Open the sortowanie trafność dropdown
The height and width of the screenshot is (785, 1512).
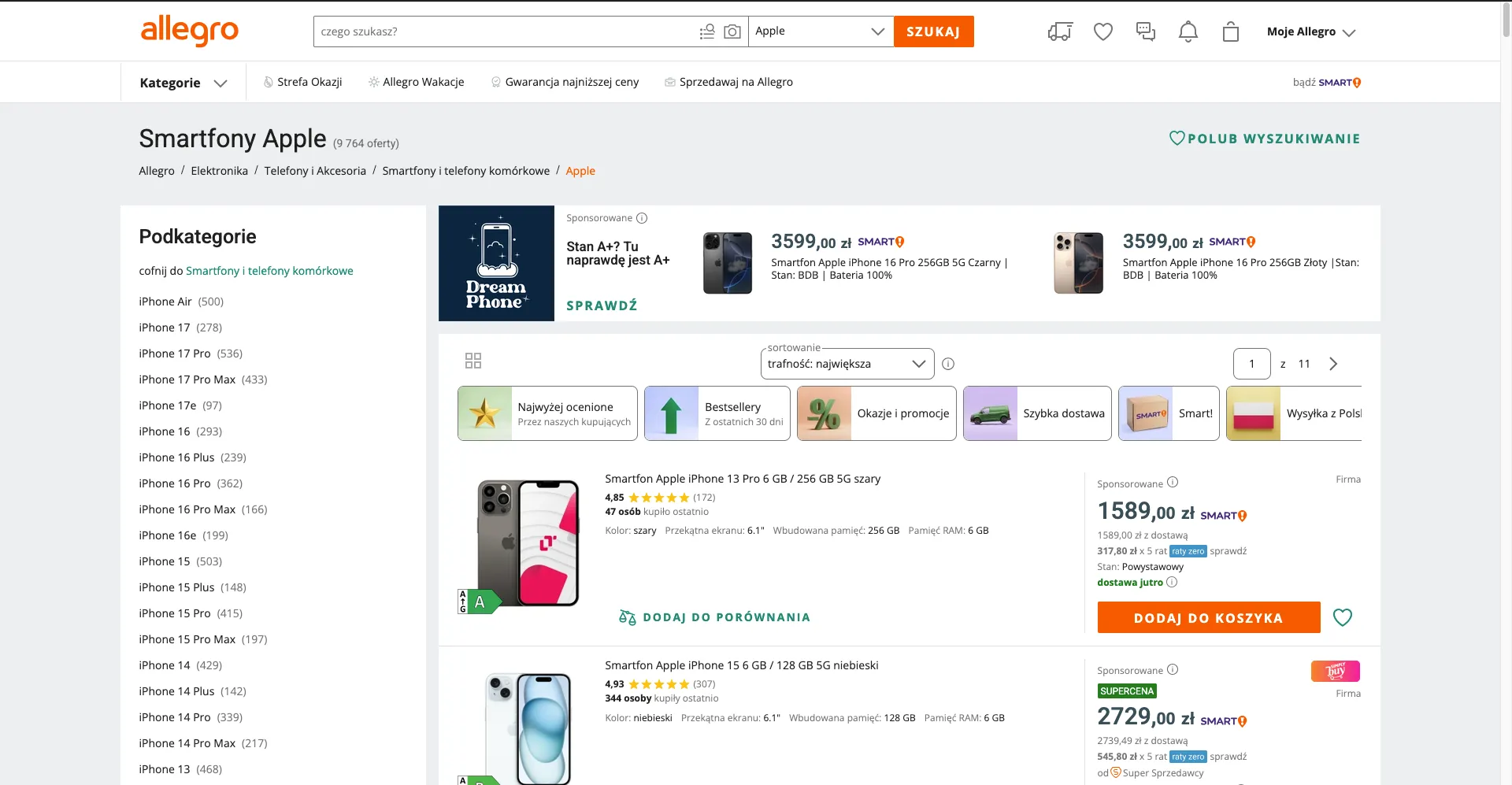coord(847,364)
